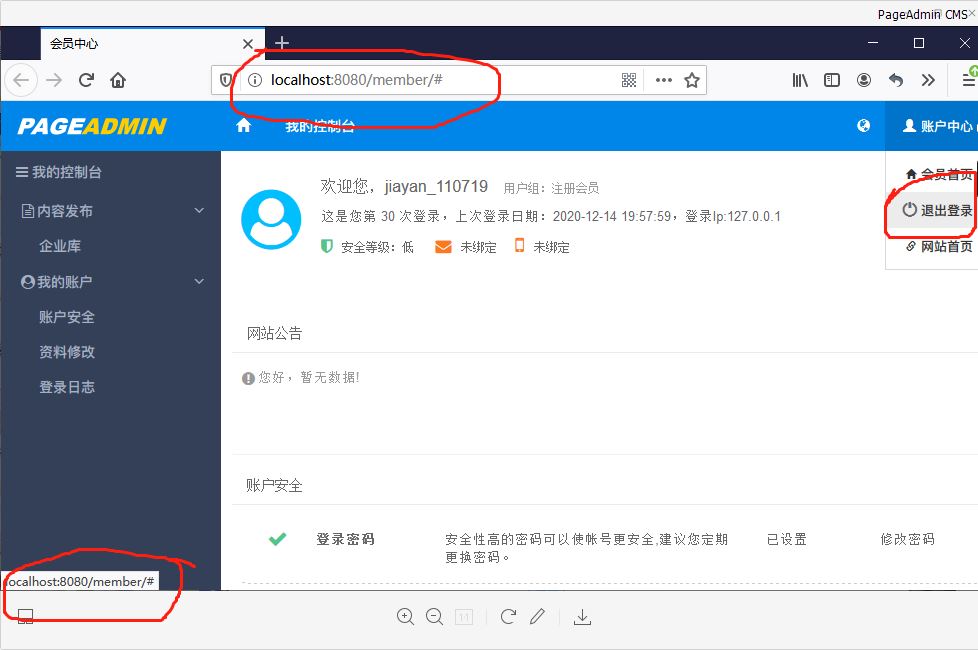Click the user avatar picture

point(271,220)
